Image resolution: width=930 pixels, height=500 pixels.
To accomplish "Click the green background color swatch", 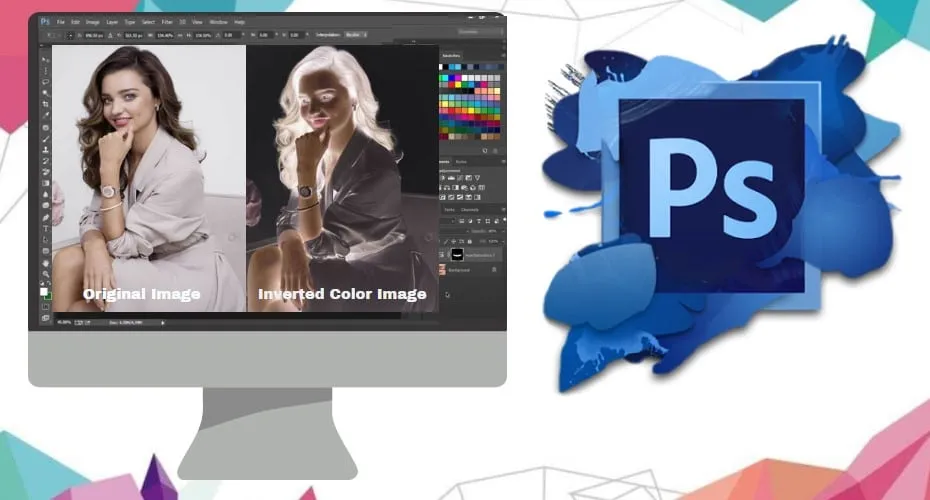I will tap(49, 297).
